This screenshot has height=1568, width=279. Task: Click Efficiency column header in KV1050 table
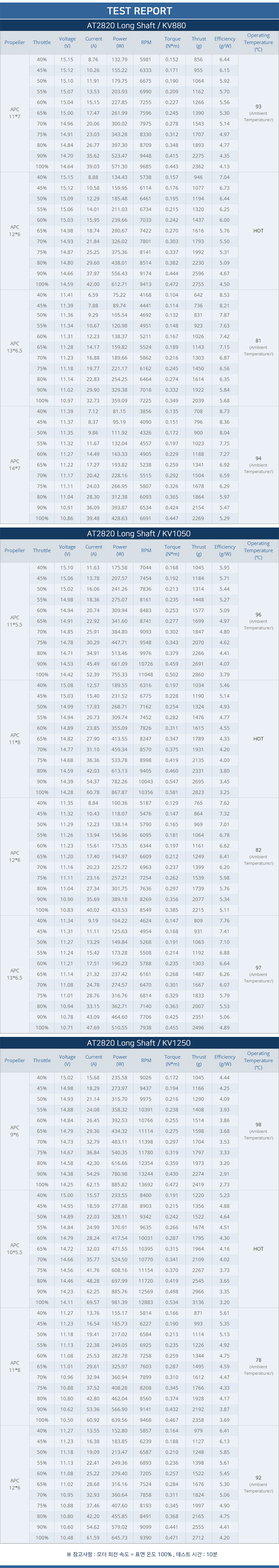click(x=225, y=550)
